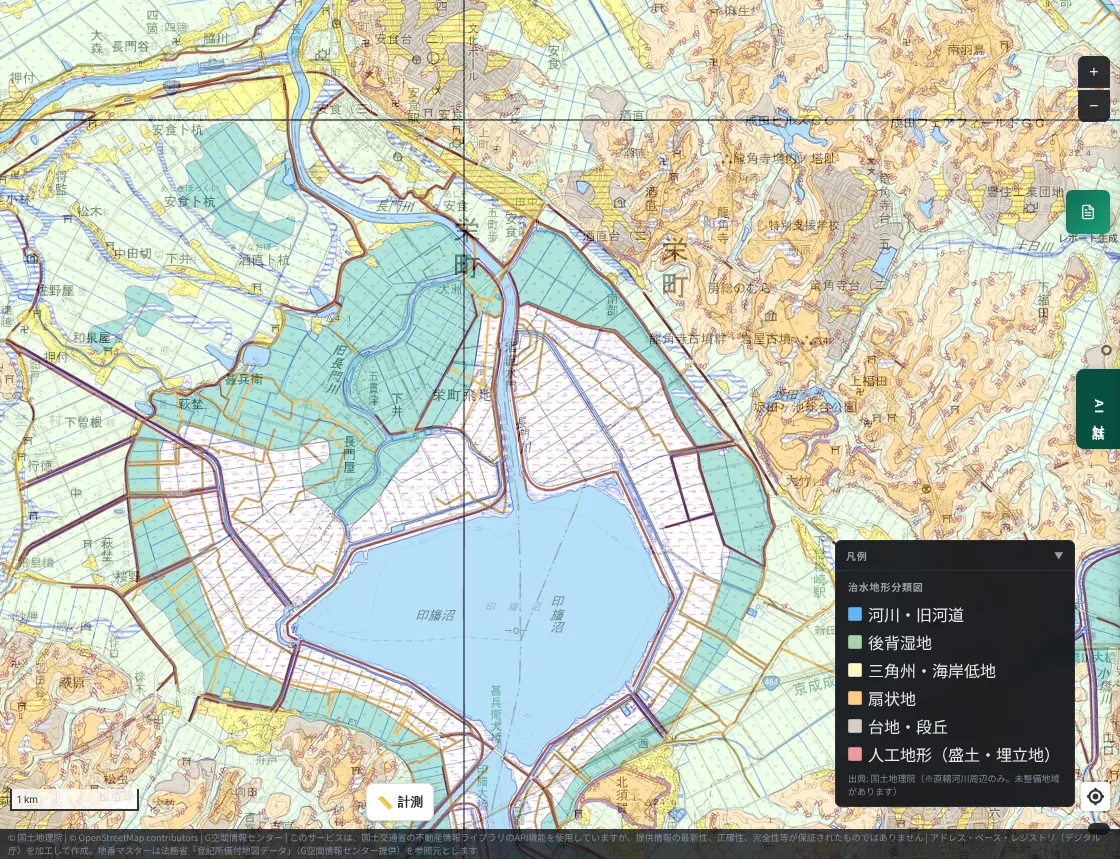Click the 扇状地 legend label

point(891,698)
